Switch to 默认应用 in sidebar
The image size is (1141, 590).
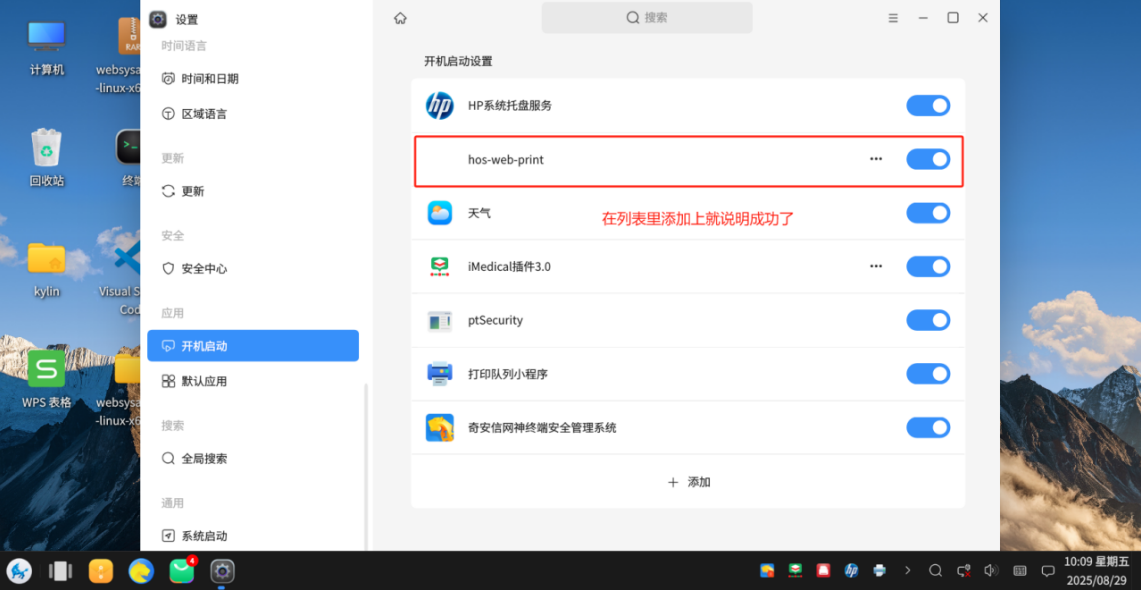point(253,381)
